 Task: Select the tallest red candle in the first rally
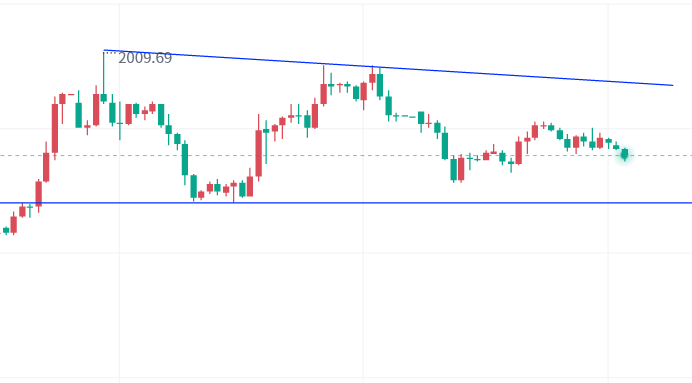tap(55, 128)
